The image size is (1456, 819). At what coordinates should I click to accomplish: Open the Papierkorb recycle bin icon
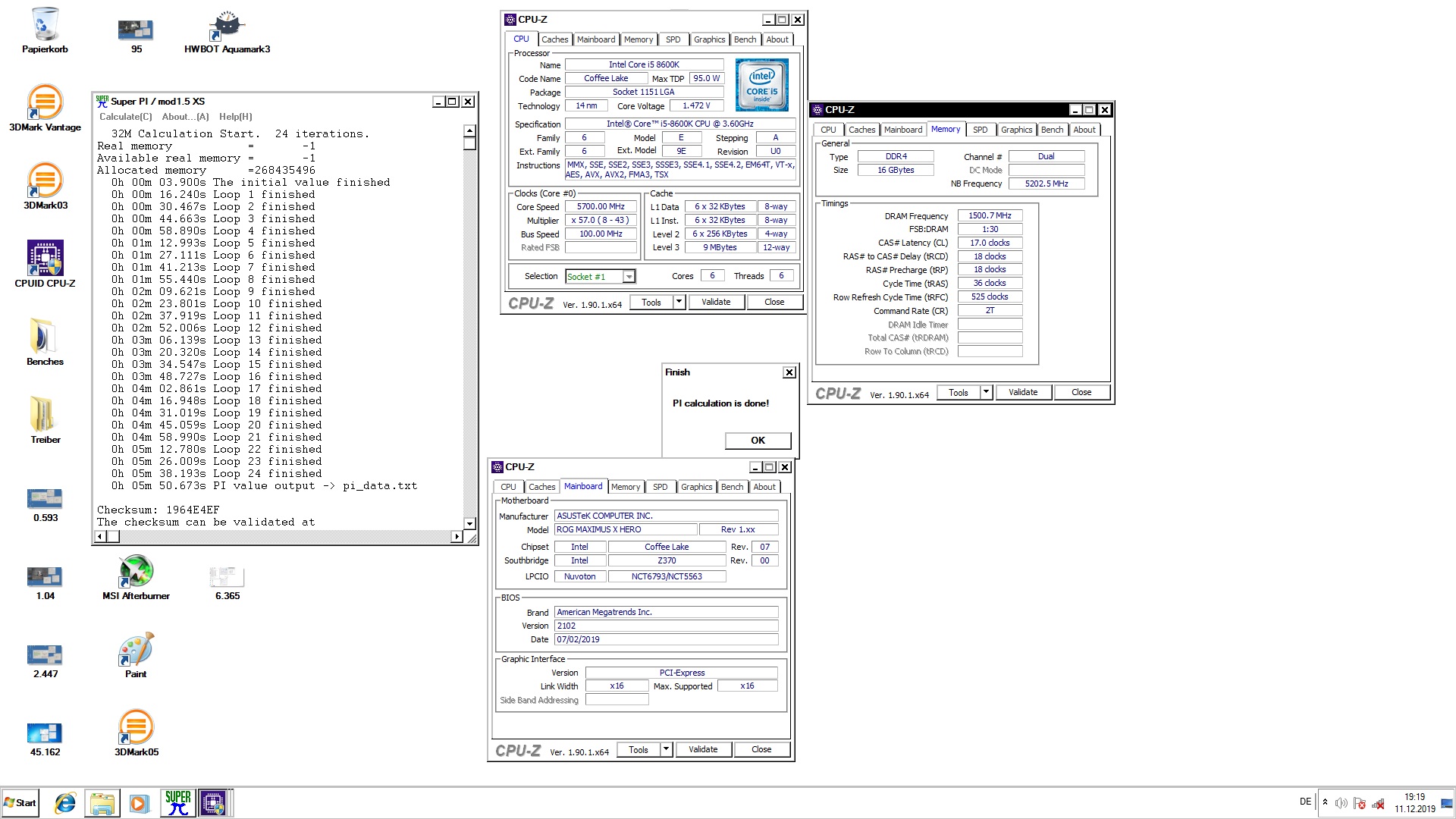[45, 30]
